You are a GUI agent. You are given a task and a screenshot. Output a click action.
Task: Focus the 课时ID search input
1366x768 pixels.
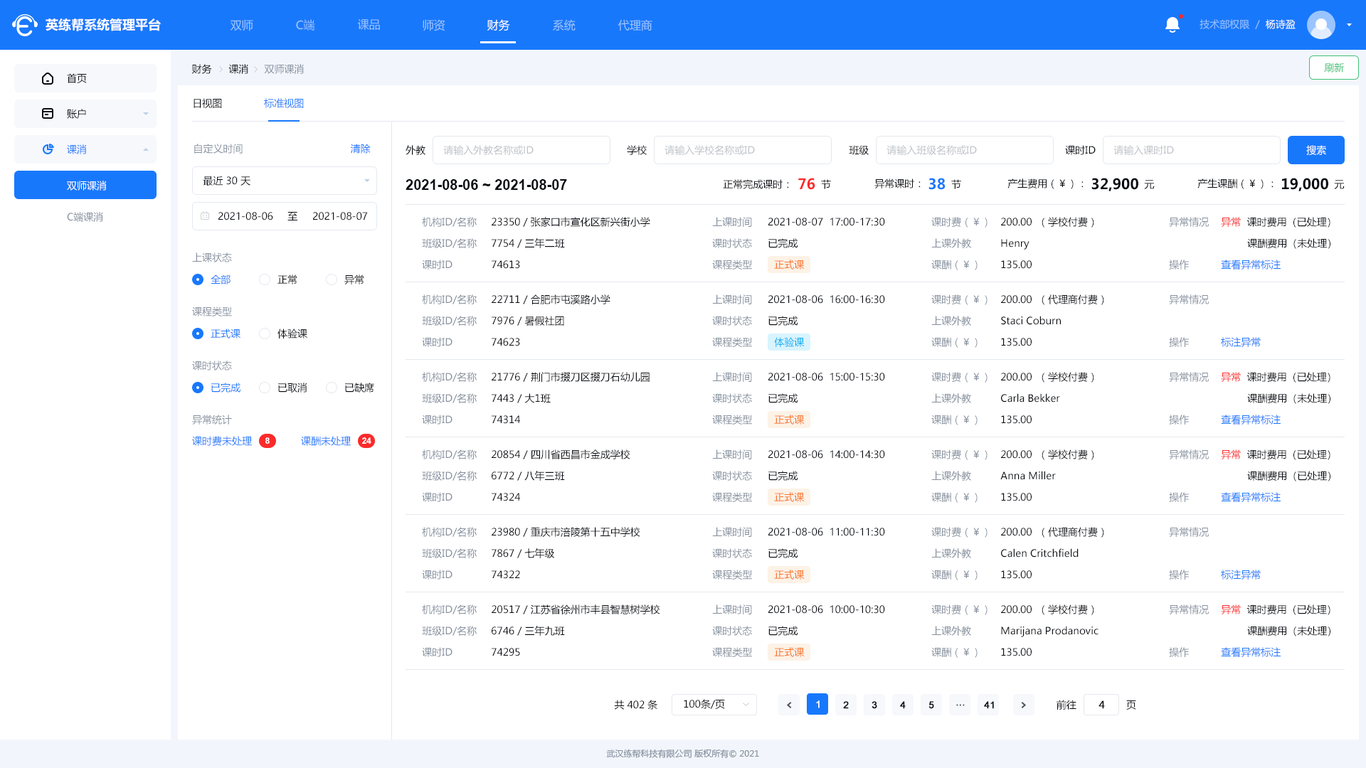pyautogui.click(x=1191, y=150)
